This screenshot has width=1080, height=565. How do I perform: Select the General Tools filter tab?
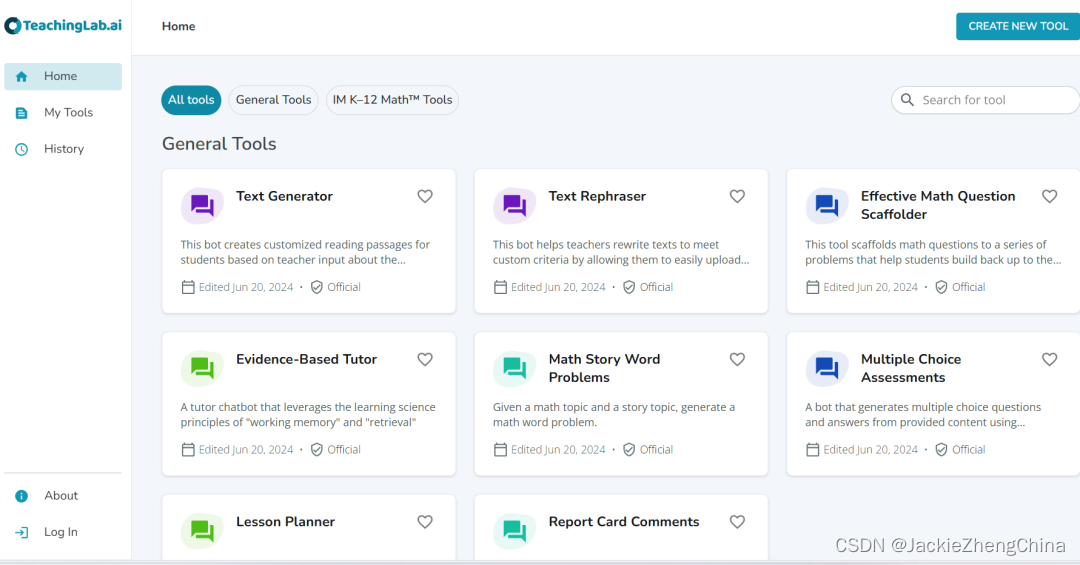coord(273,100)
